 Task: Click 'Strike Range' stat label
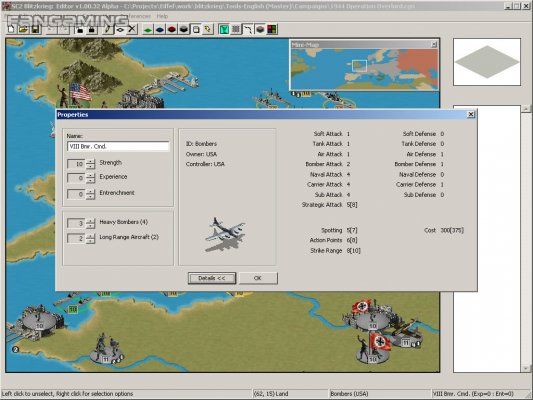pyautogui.click(x=326, y=251)
